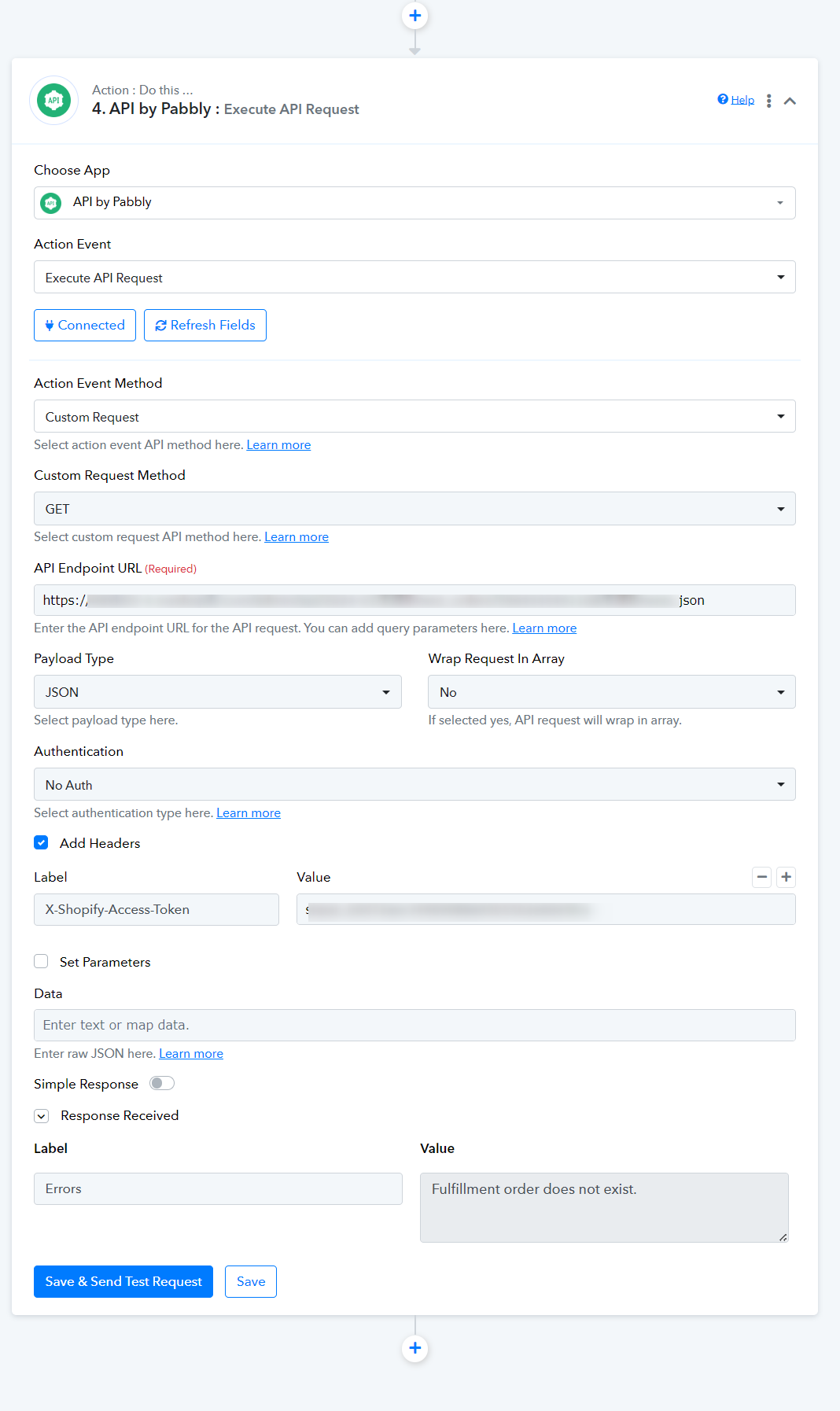
Task: Click the Fulfillment order response value box
Action: [604, 1207]
